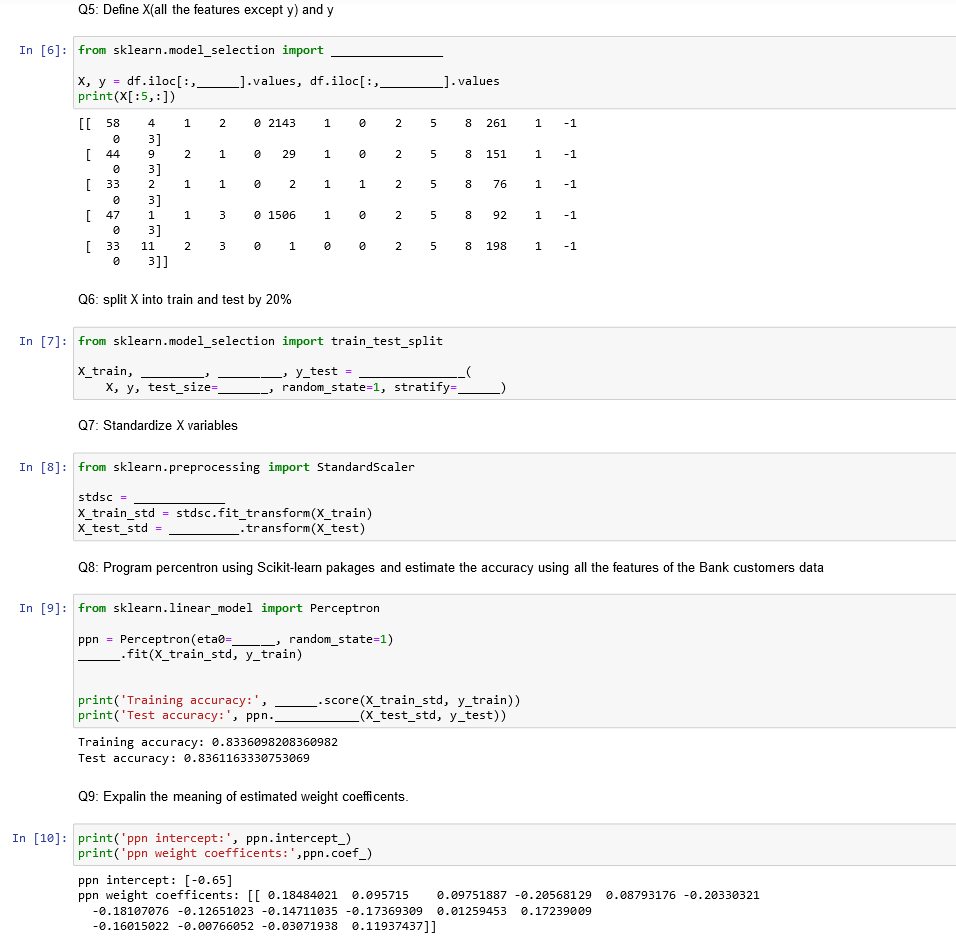Select the In [7] train_test_split code cell

pos(515,363)
